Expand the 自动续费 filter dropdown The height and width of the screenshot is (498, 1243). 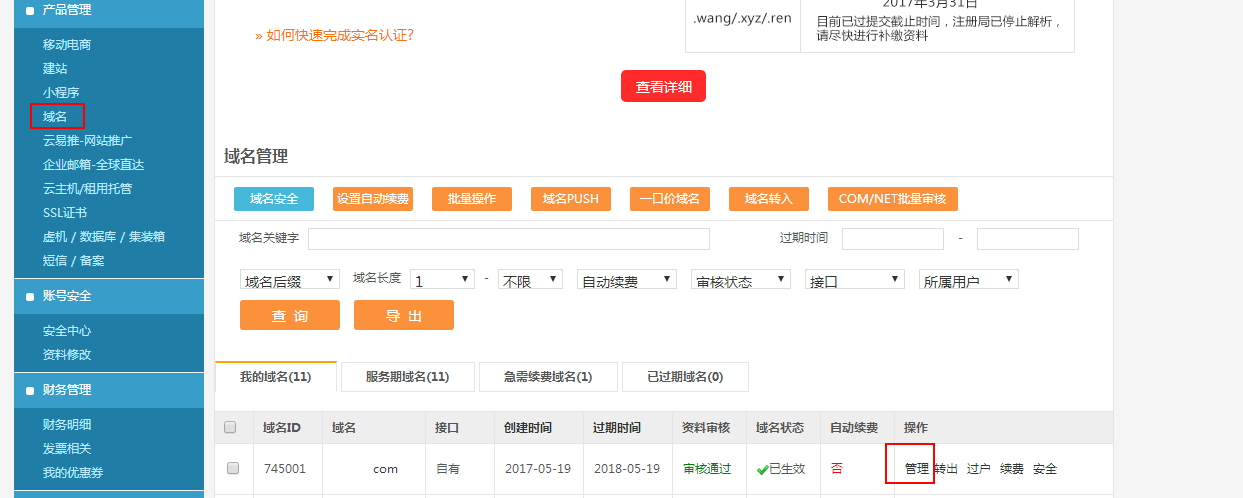pyautogui.click(x=626, y=280)
